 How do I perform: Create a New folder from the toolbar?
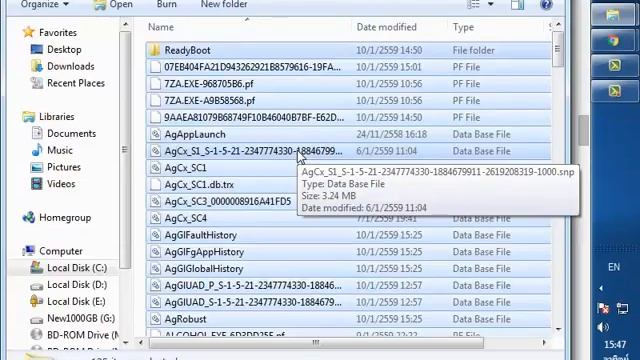coord(224,4)
